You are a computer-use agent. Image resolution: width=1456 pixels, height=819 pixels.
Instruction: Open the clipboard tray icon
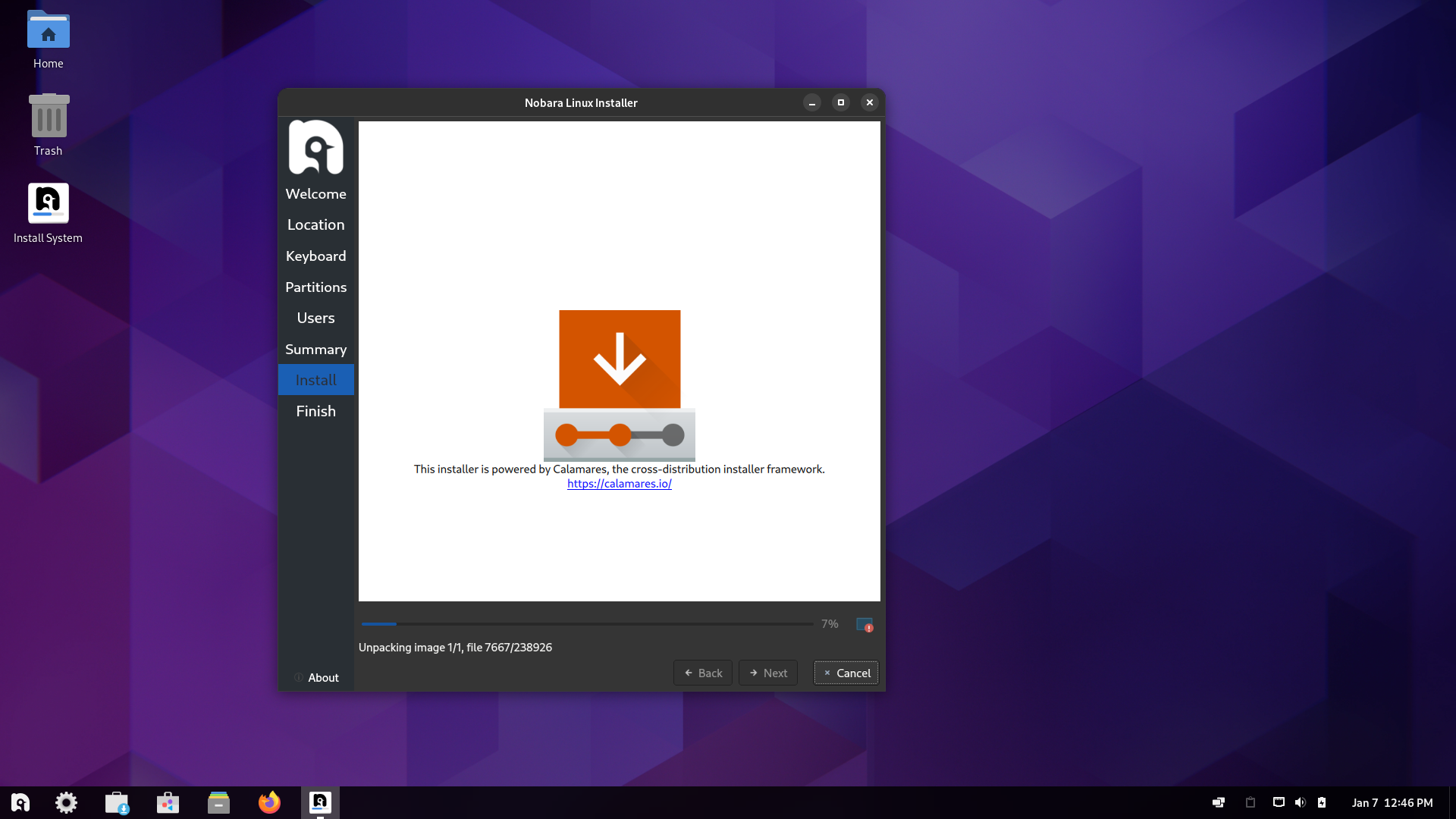[x=1250, y=802]
